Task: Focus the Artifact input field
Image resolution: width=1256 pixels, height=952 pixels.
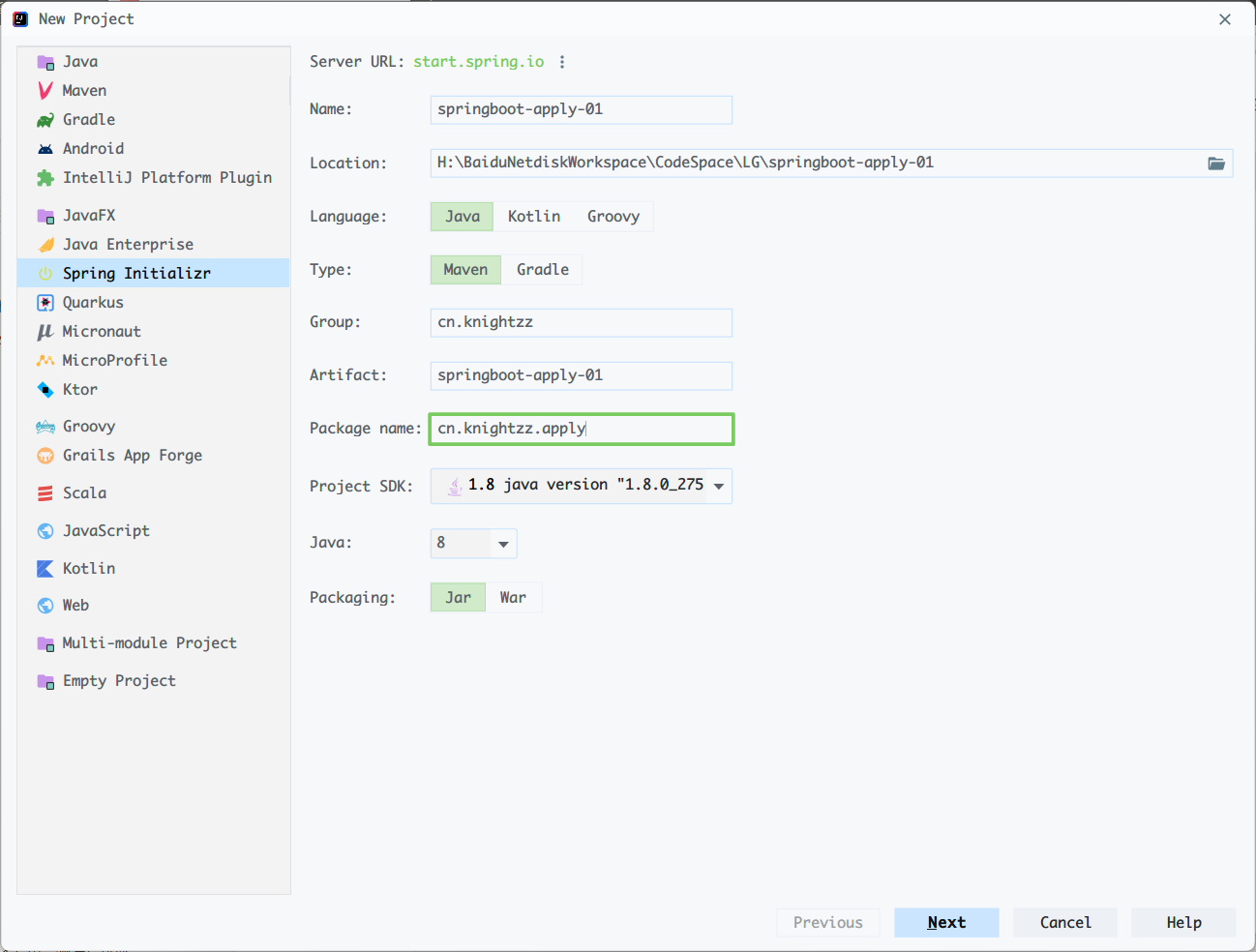Action: 581,376
